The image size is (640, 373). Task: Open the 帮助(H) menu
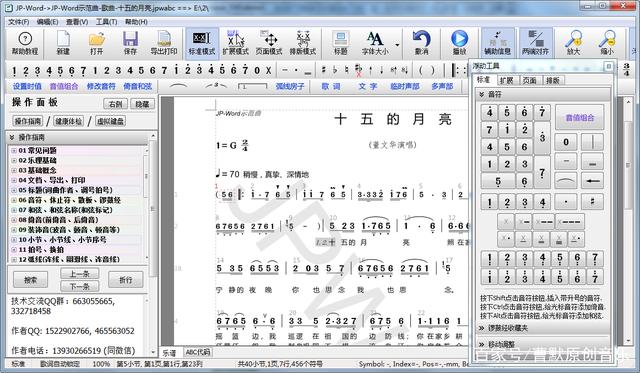click(x=136, y=22)
